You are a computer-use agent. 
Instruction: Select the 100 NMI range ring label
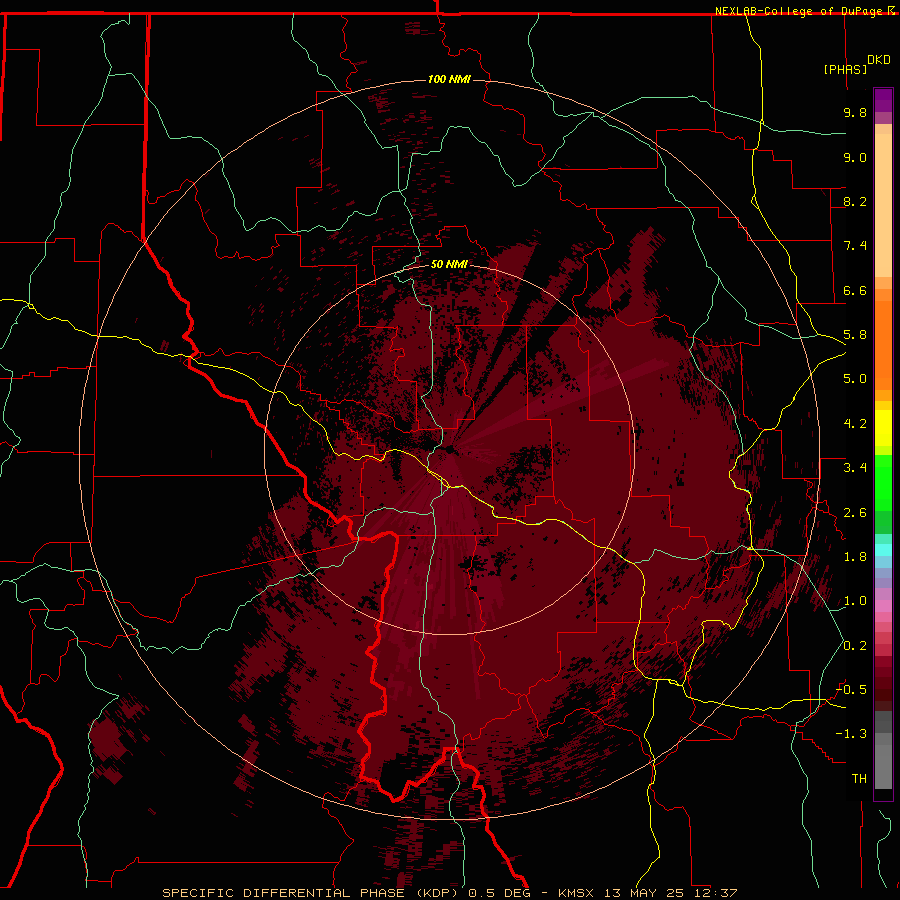[x=449, y=79]
